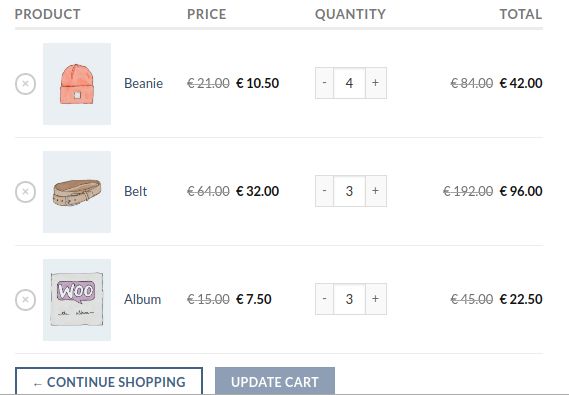Increase Beanie quantity with plus button
Screen dimensions: 569x395
tap(376, 83)
